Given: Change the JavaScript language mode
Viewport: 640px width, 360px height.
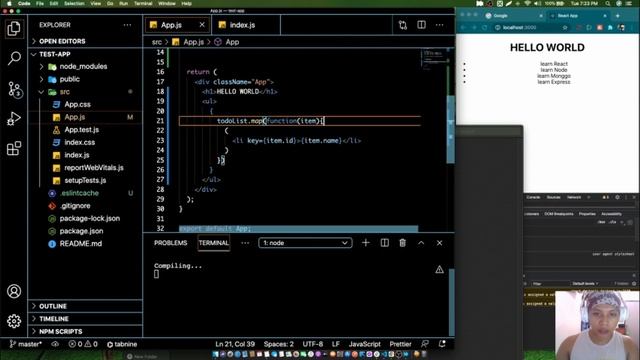Looking at the screenshot, I should point(364,344).
